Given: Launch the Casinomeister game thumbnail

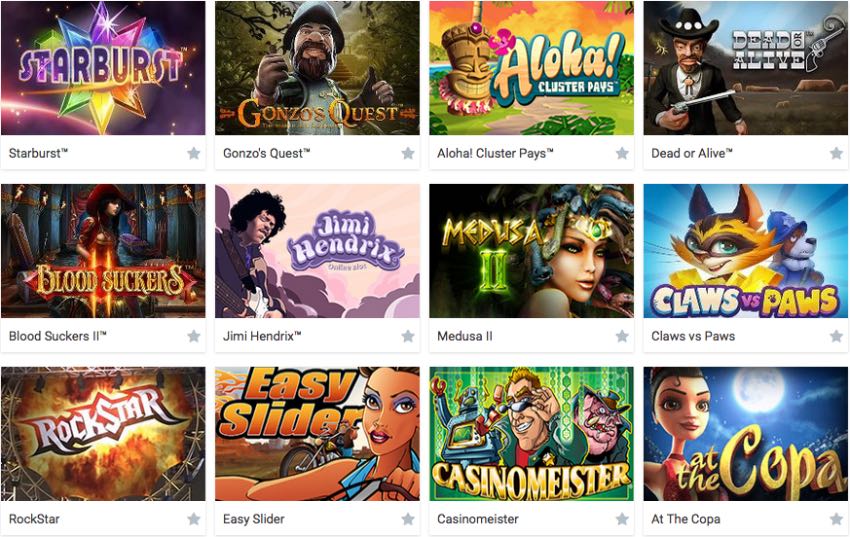Looking at the screenshot, I should 531,434.
